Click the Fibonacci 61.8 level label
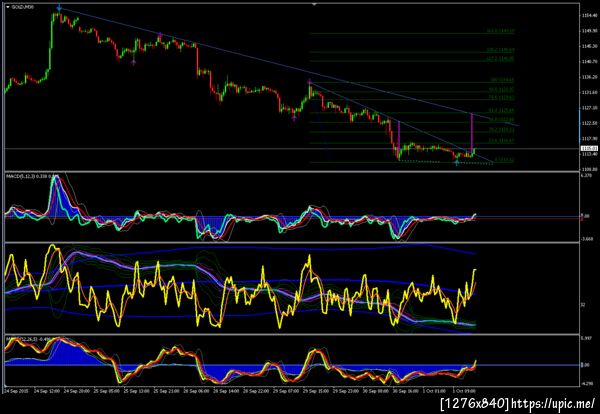The height and width of the screenshot is (414, 600). point(501,111)
